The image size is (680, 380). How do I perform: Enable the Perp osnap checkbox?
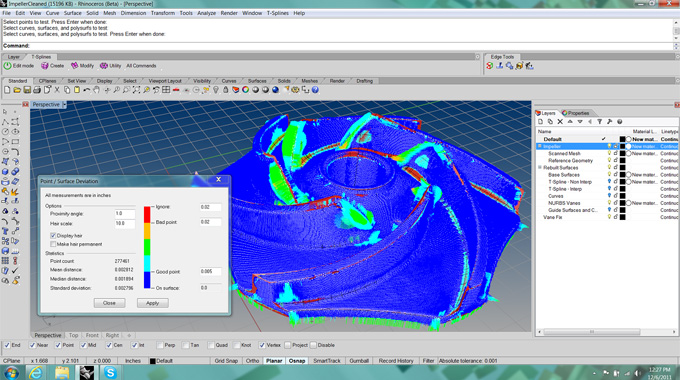[160, 345]
